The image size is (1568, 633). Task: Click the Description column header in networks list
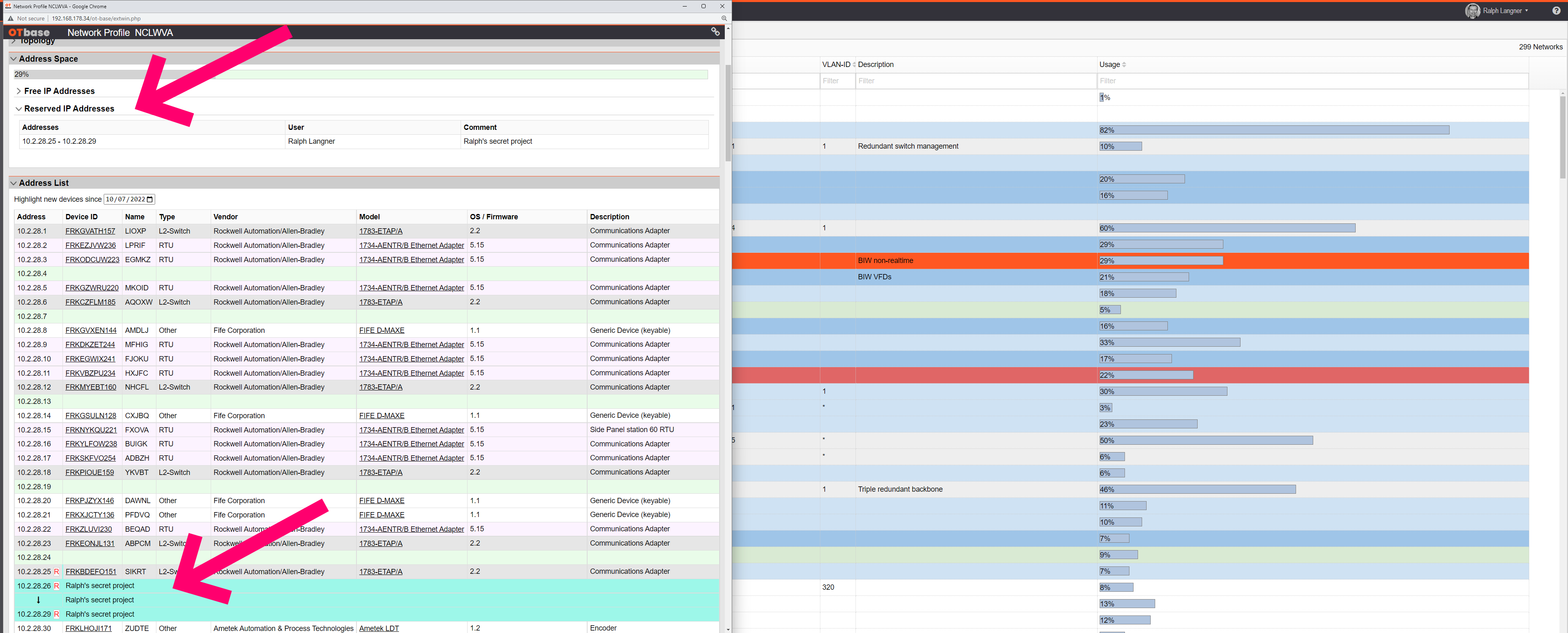pyautogui.click(x=875, y=65)
